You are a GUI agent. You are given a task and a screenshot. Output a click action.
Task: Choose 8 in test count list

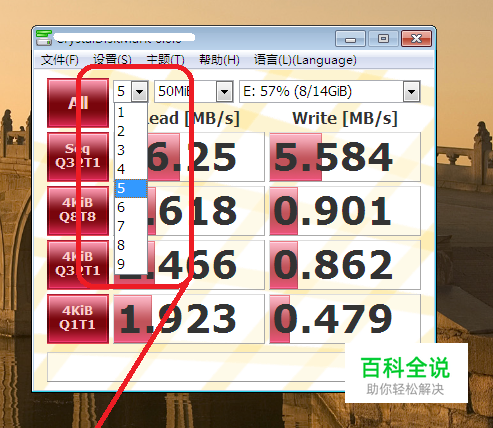click(131, 245)
